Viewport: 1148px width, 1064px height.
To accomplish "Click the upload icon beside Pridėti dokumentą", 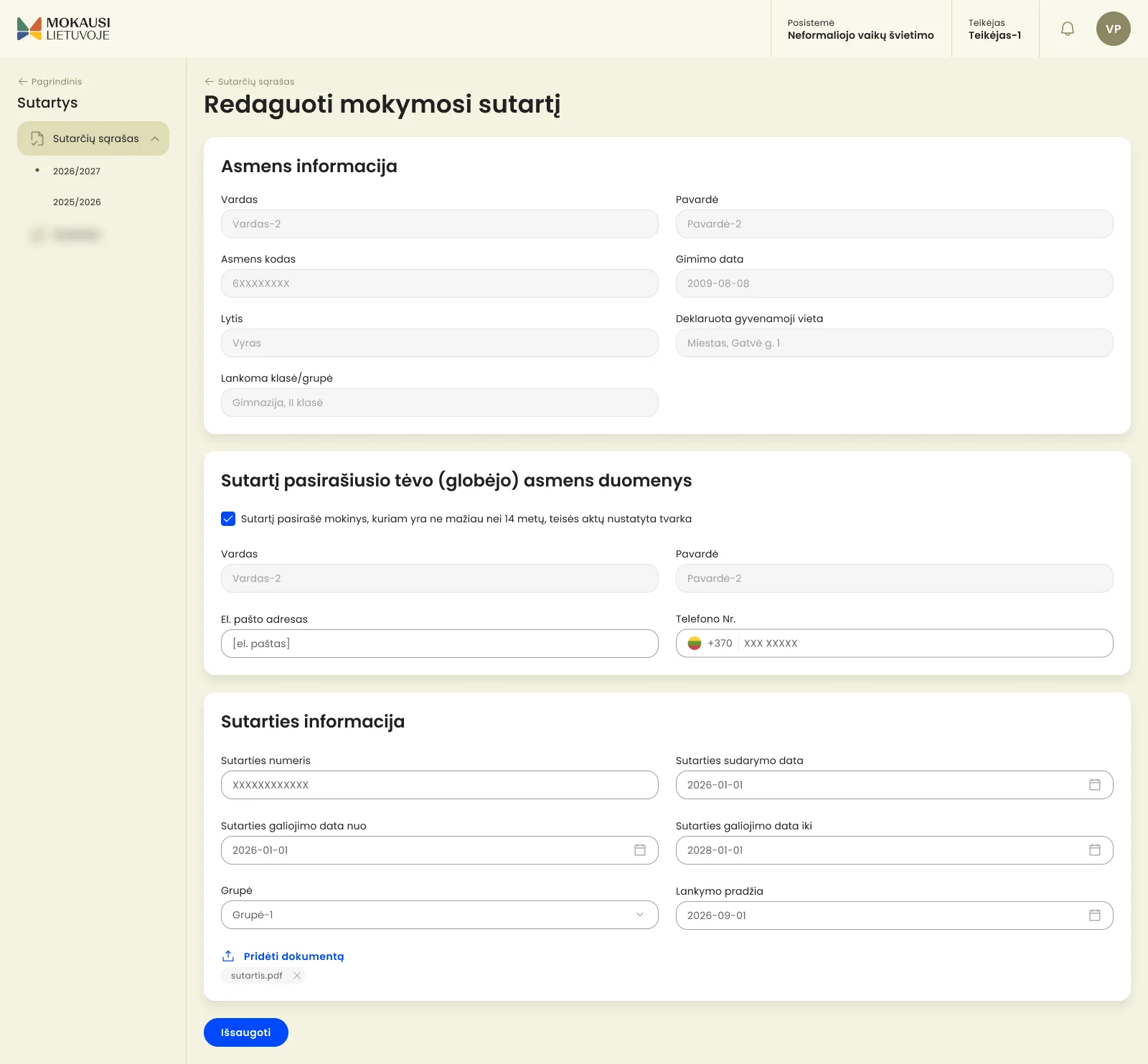I will click(x=228, y=956).
